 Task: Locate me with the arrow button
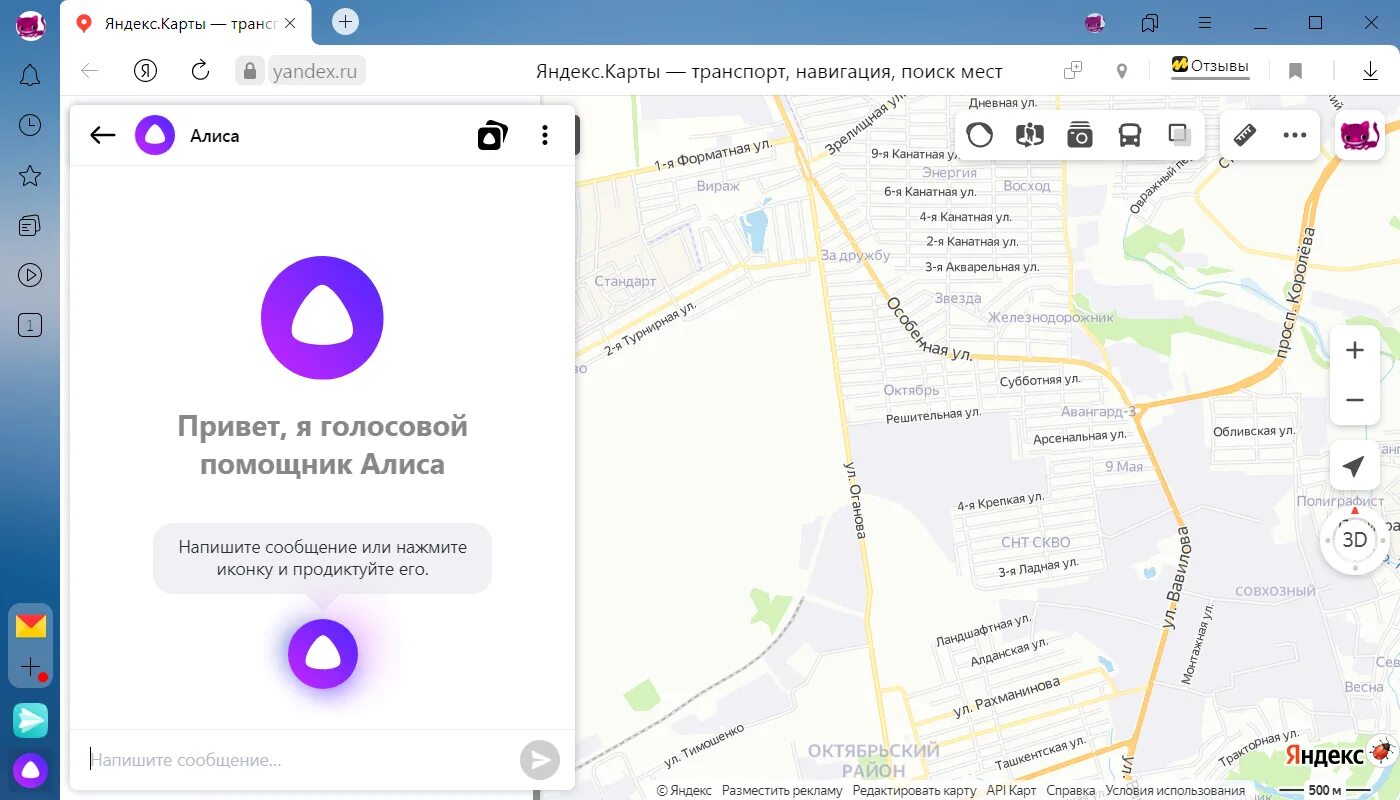click(x=1354, y=467)
